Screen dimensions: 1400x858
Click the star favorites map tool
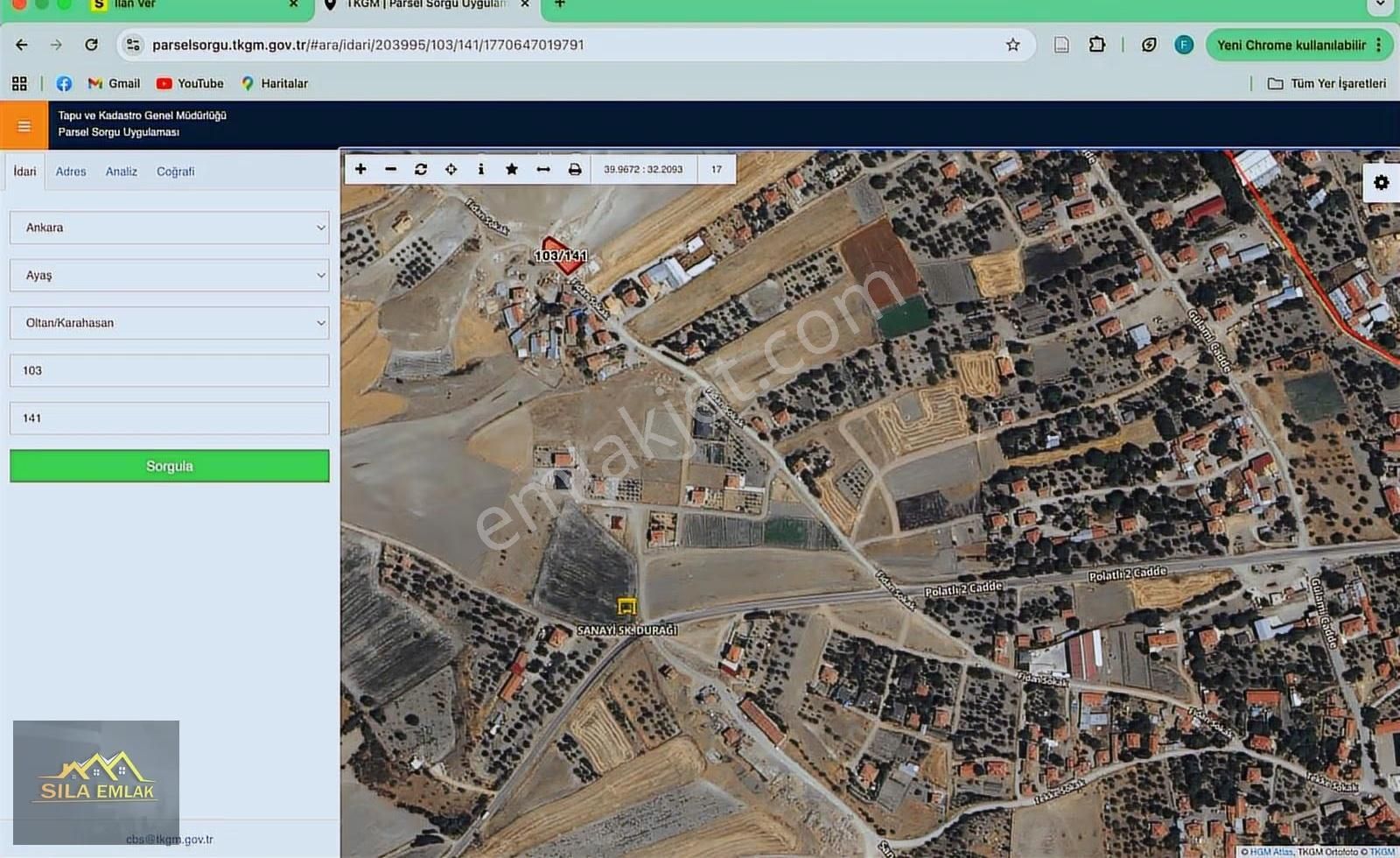(x=512, y=169)
